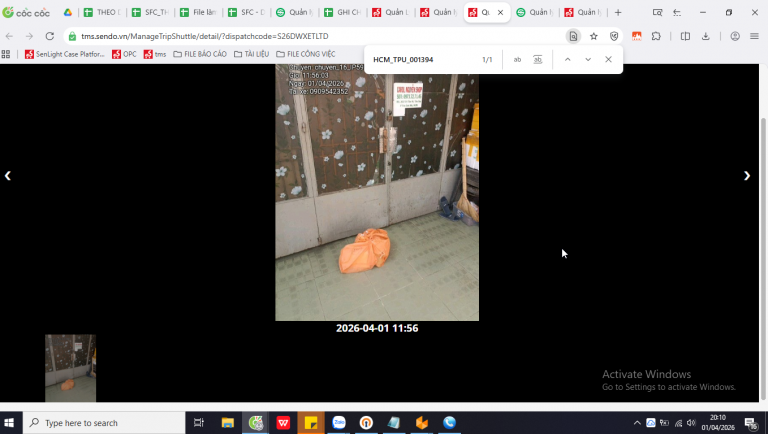Screen dimensions: 768x434
Task: Open a new browser tab
Action: (x=618, y=12)
